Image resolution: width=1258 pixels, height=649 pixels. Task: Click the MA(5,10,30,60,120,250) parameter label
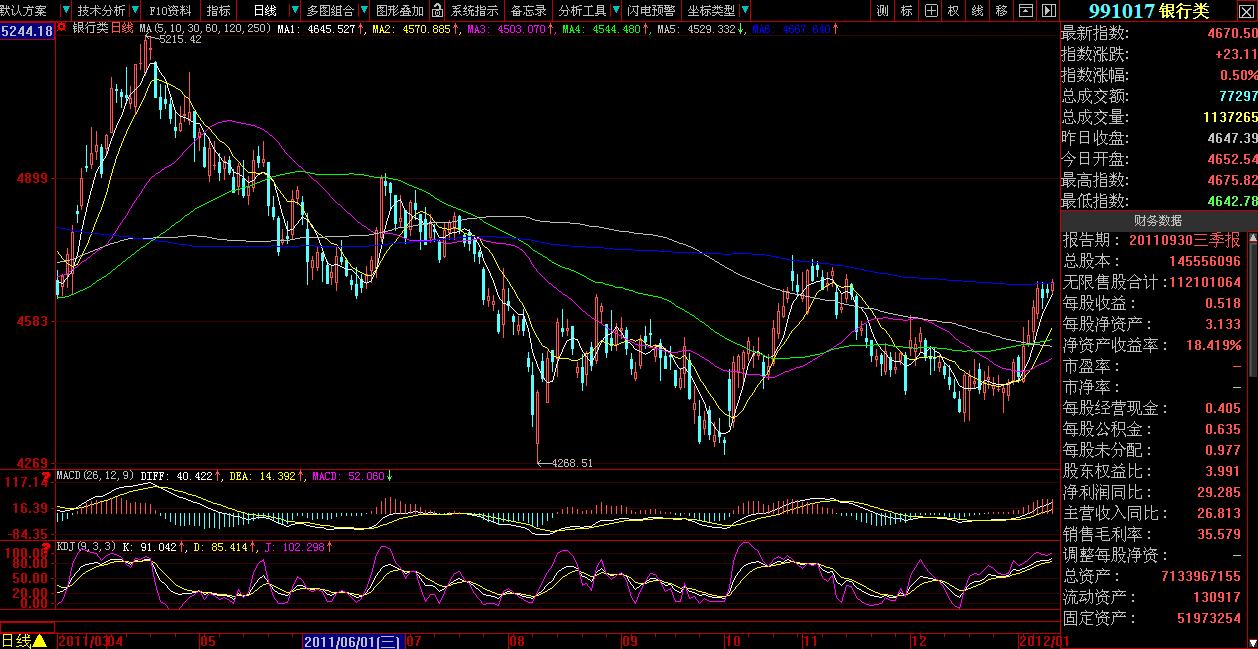tap(206, 28)
